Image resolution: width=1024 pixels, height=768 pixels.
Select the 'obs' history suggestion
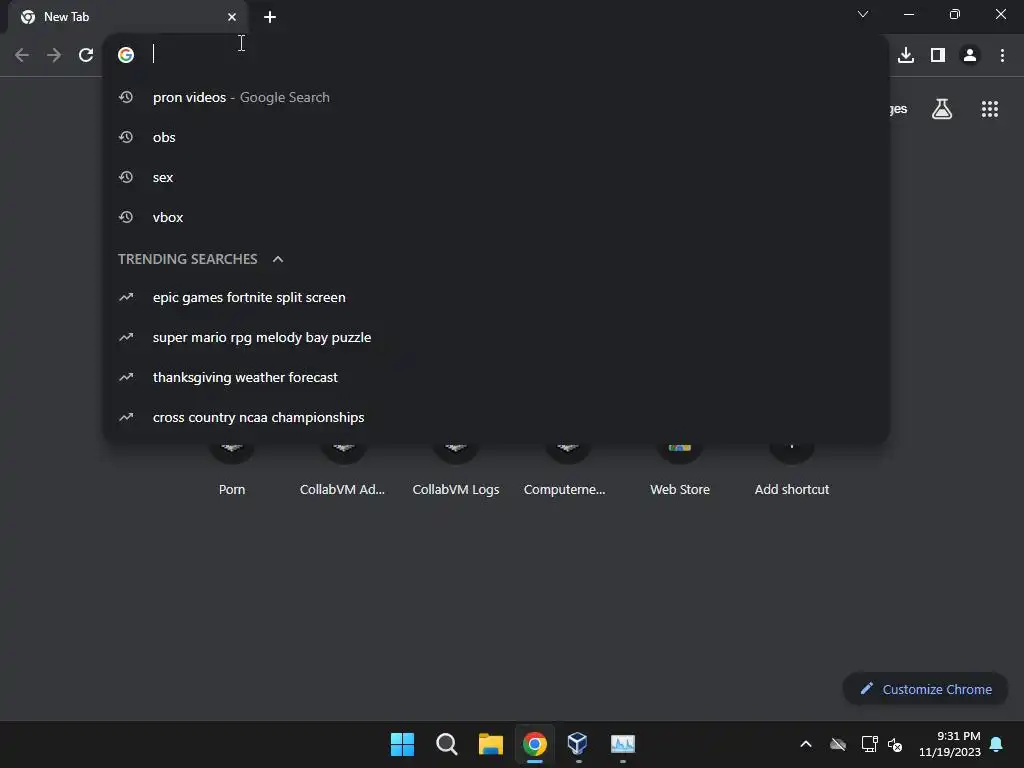(x=496, y=137)
